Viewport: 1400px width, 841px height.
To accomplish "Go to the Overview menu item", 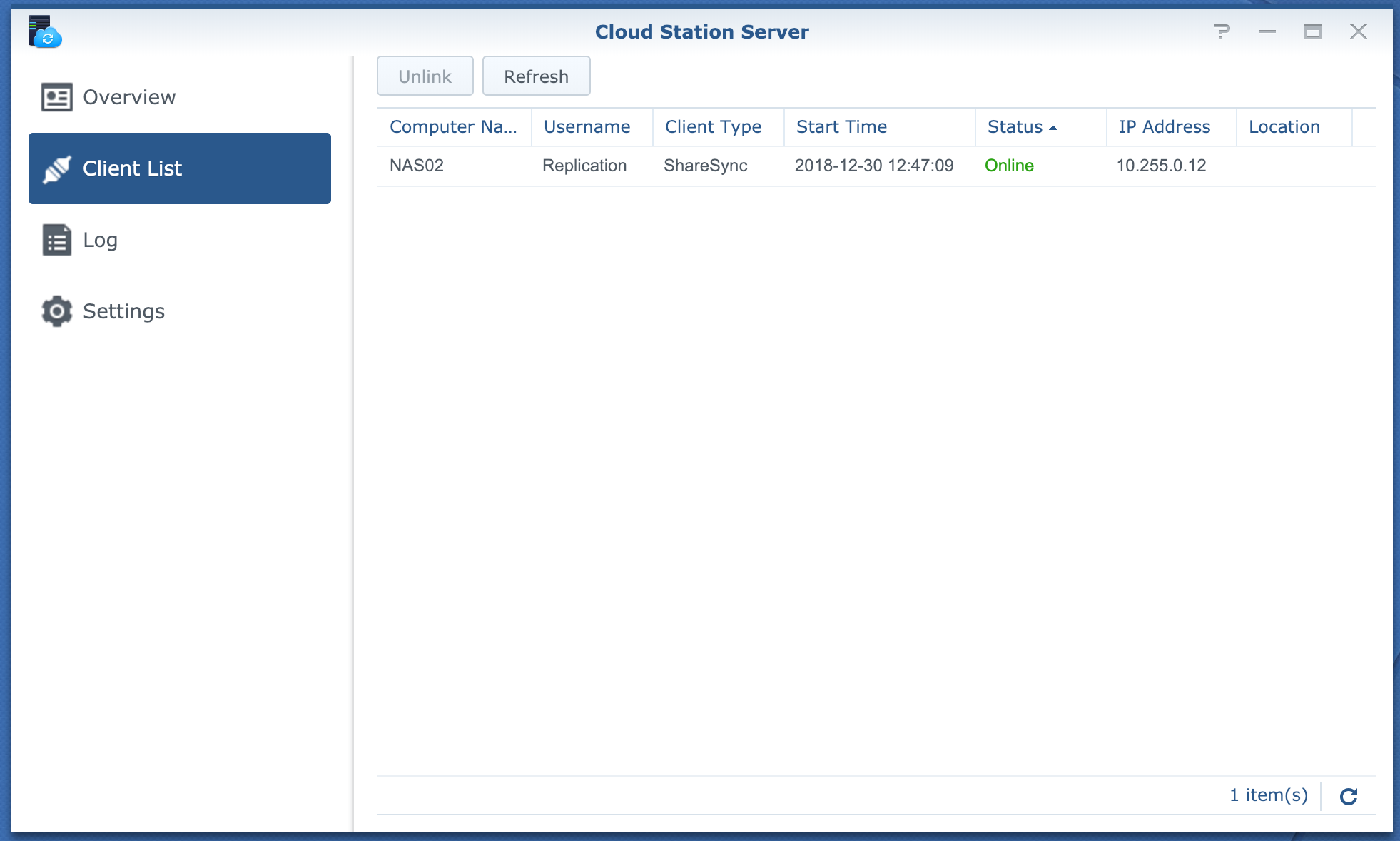I will tap(180, 97).
